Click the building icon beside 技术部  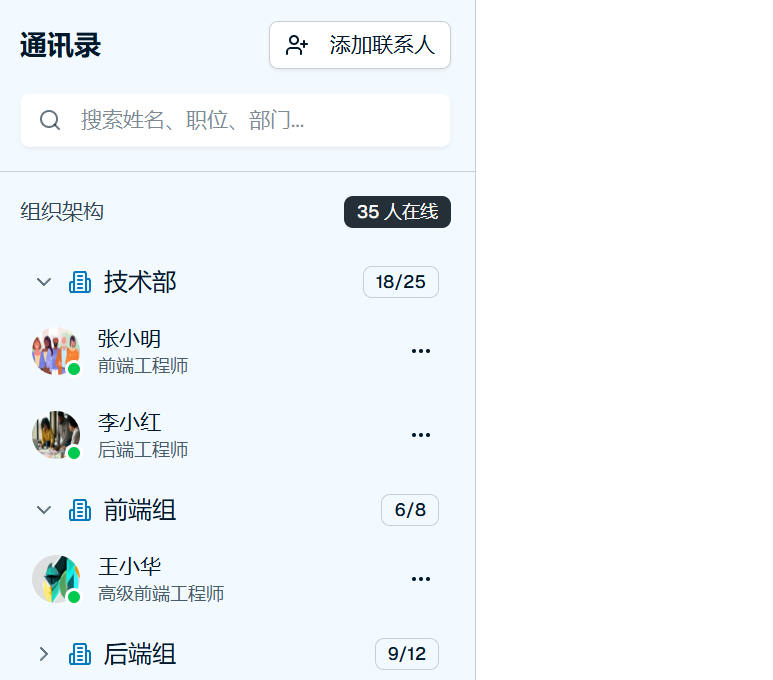[x=80, y=283]
